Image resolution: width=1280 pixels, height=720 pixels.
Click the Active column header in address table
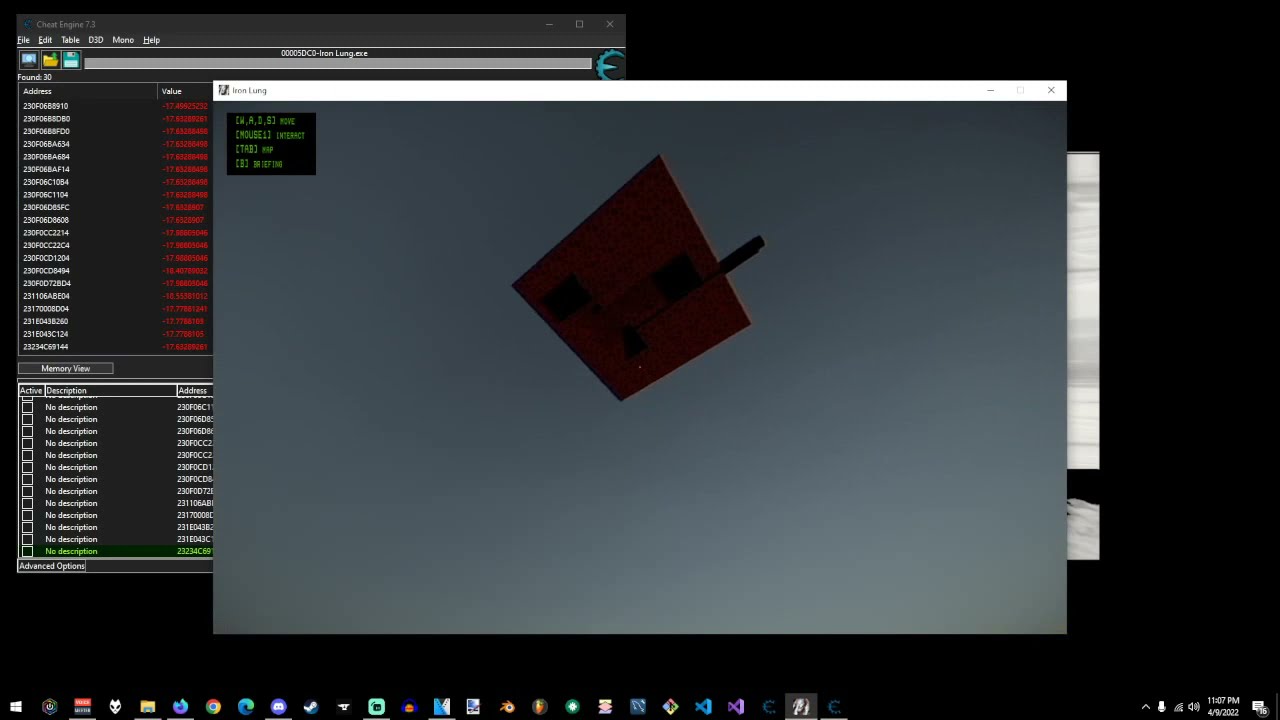[x=31, y=391]
